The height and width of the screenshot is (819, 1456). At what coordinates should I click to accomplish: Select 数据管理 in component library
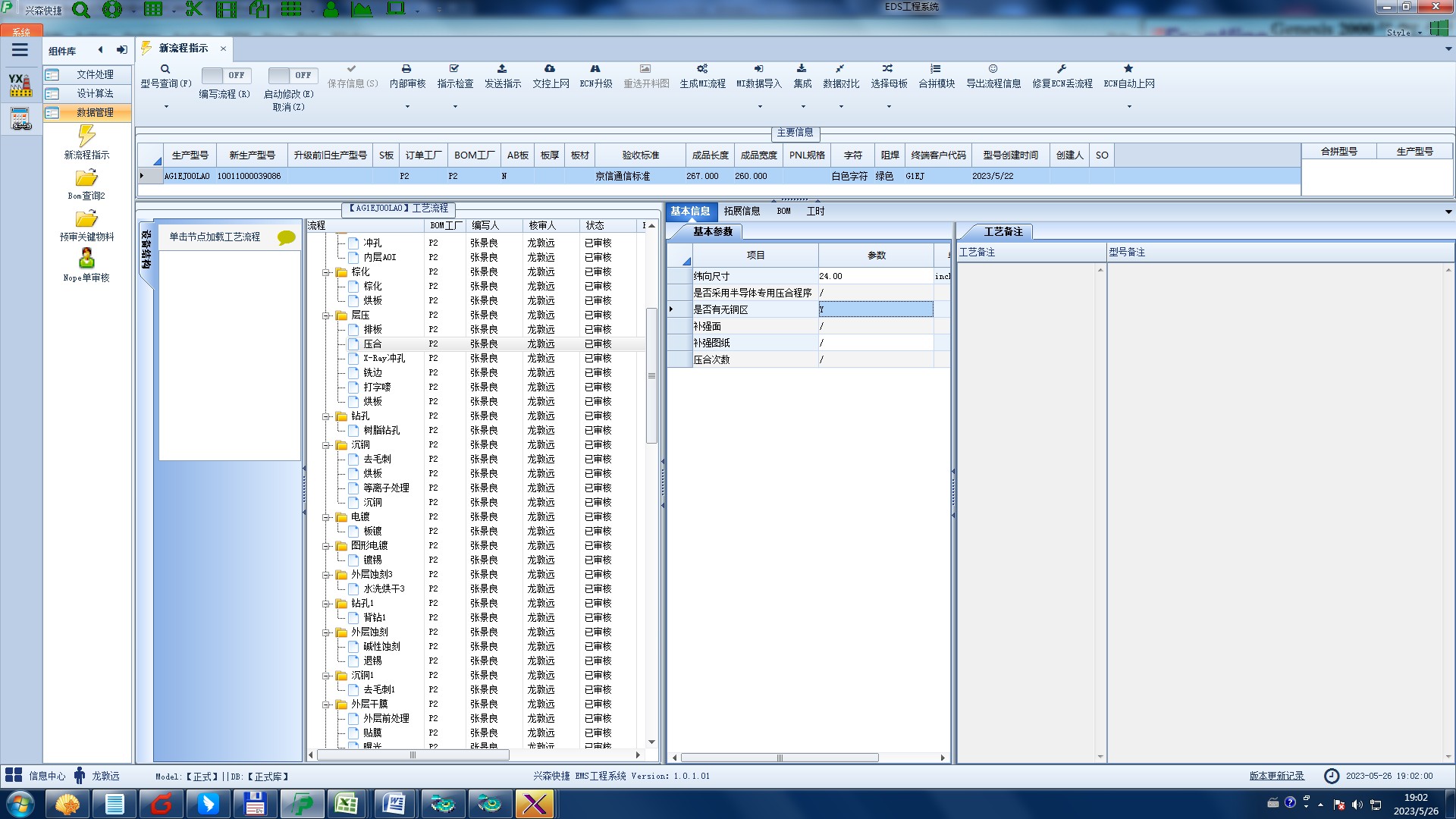[x=95, y=112]
